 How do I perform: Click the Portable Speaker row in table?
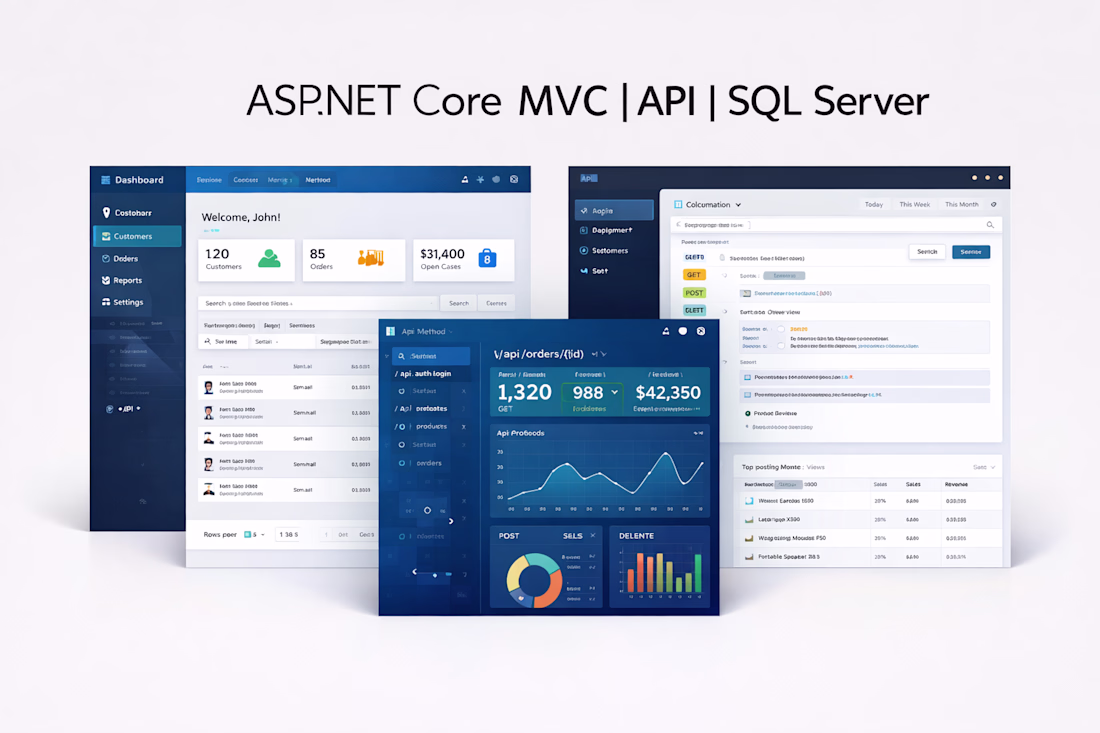pos(870,557)
